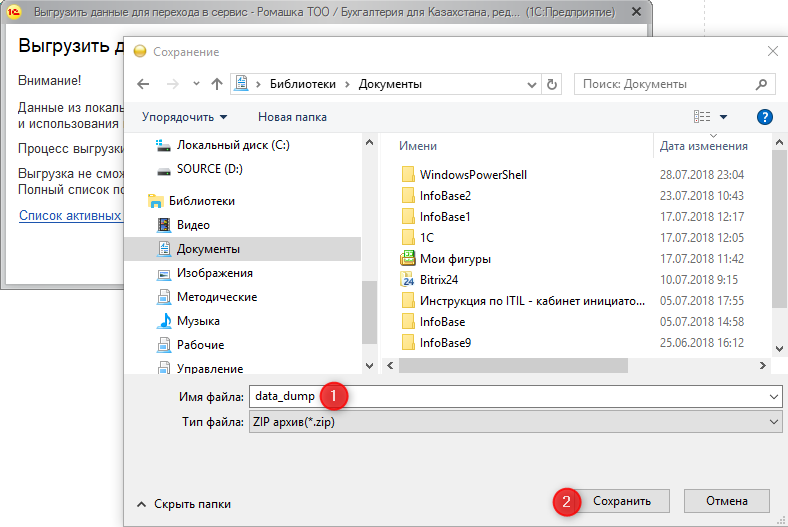This screenshot has width=788, height=527.
Task: Change the view layout icon
Action: (702, 117)
